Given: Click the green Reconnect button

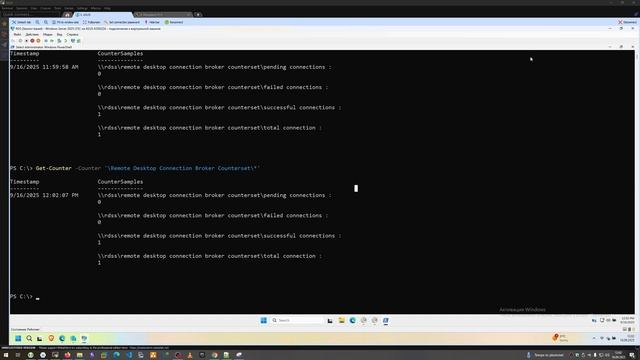Looking at the screenshot, I should (x=174, y=22).
